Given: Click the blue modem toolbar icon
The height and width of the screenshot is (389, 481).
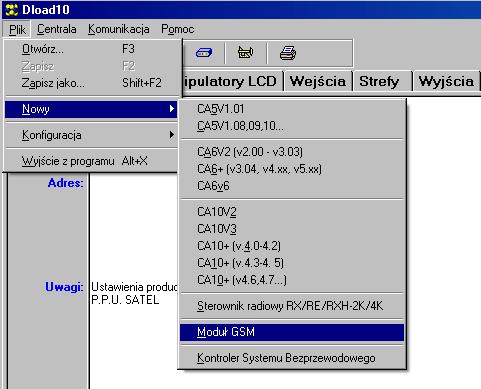Looking at the screenshot, I should (204, 53).
